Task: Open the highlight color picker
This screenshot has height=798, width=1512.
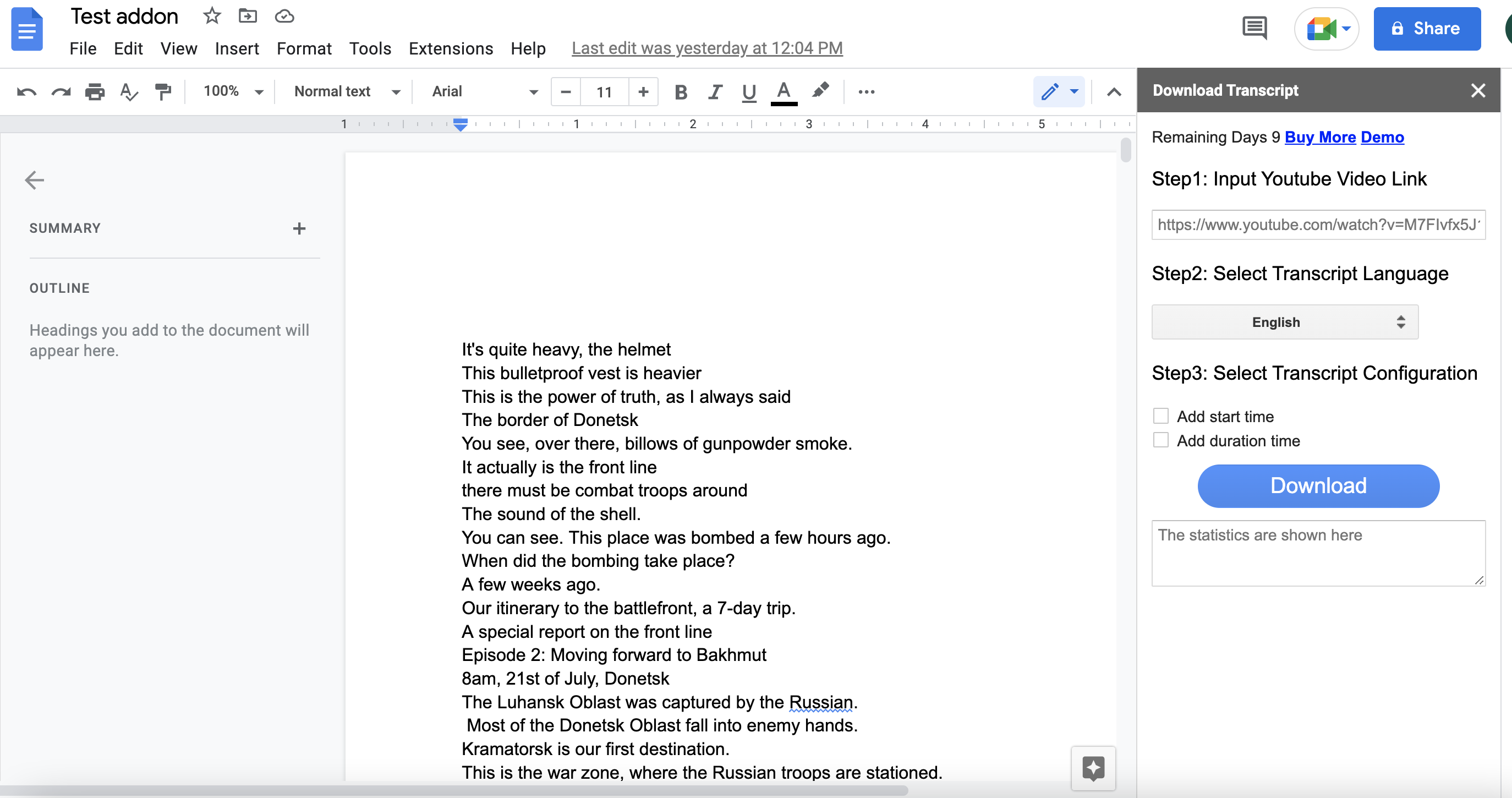Action: pos(820,91)
